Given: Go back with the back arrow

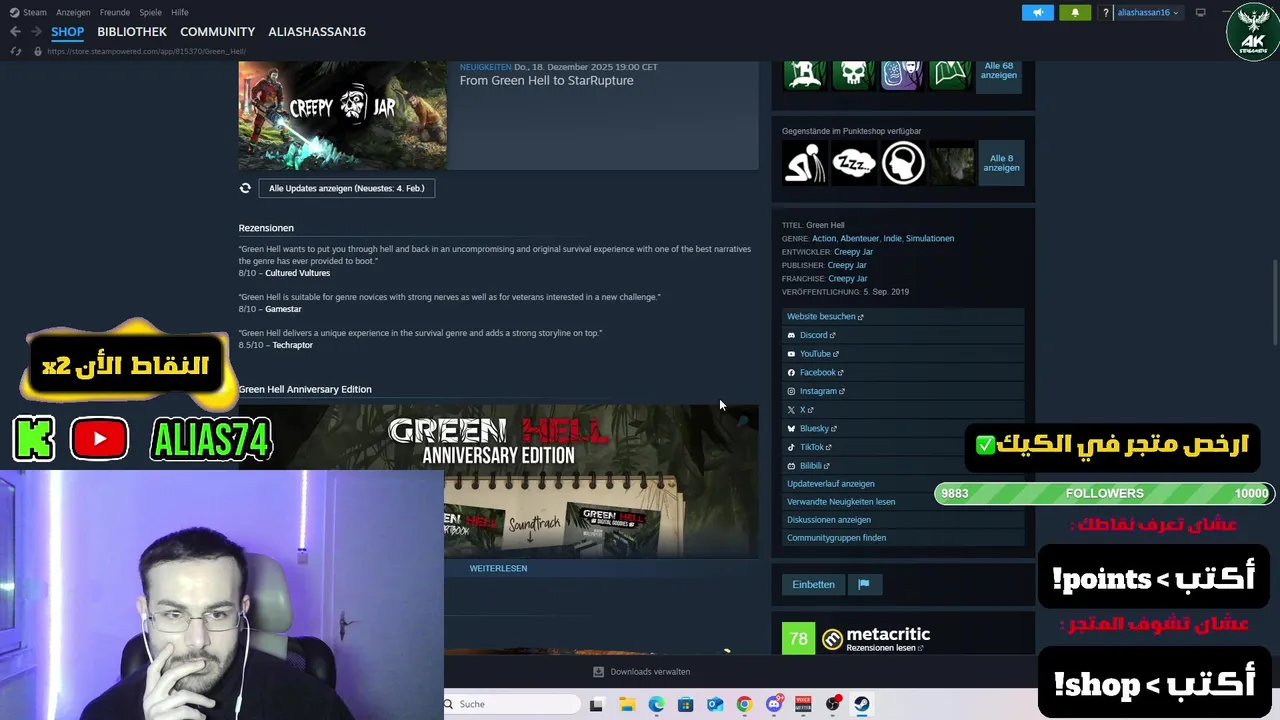Looking at the screenshot, I should (x=15, y=32).
